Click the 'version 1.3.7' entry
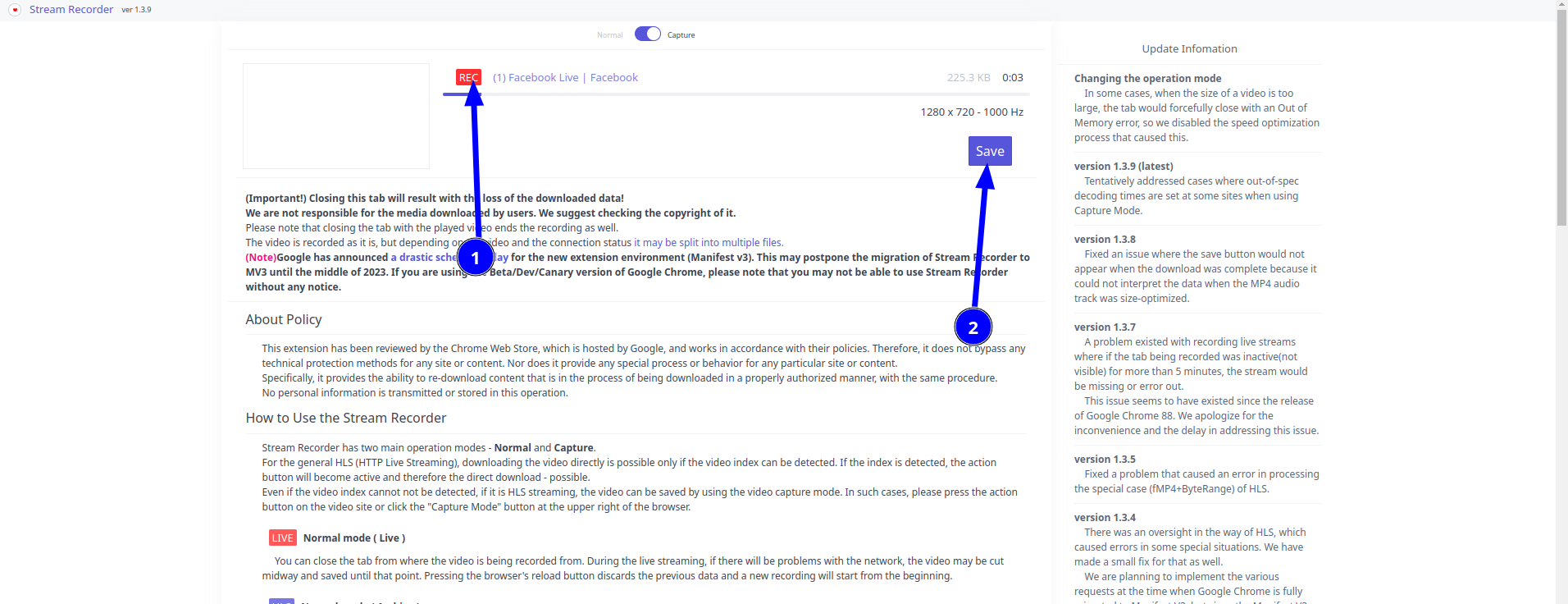This screenshot has height=604, width=1568. [x=1105, y=327]
